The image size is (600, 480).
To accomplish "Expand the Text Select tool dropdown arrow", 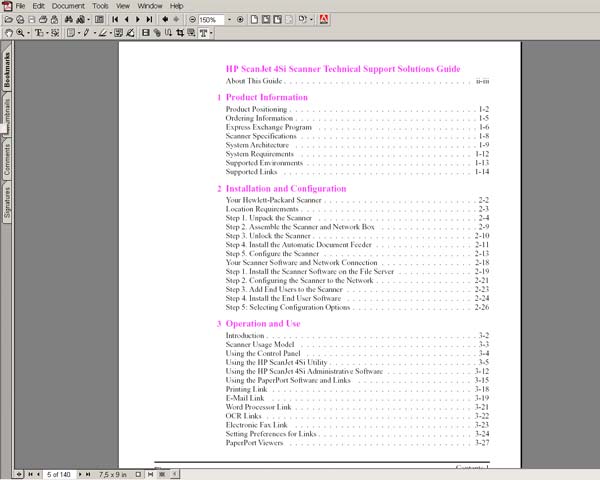I will (47, 34).
